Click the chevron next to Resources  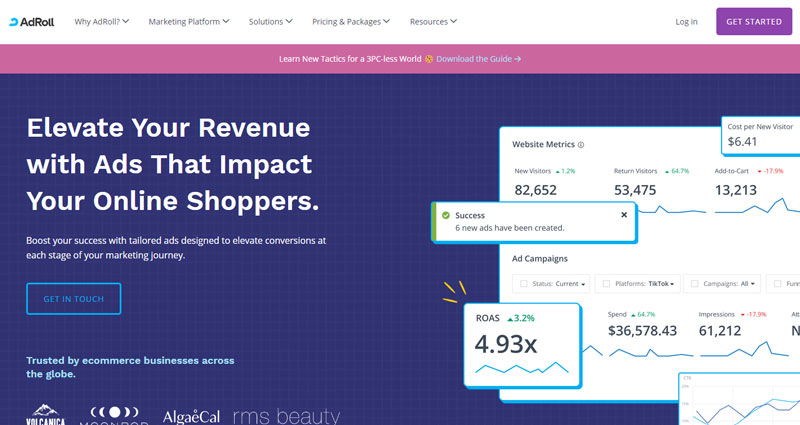coord(454,21)
